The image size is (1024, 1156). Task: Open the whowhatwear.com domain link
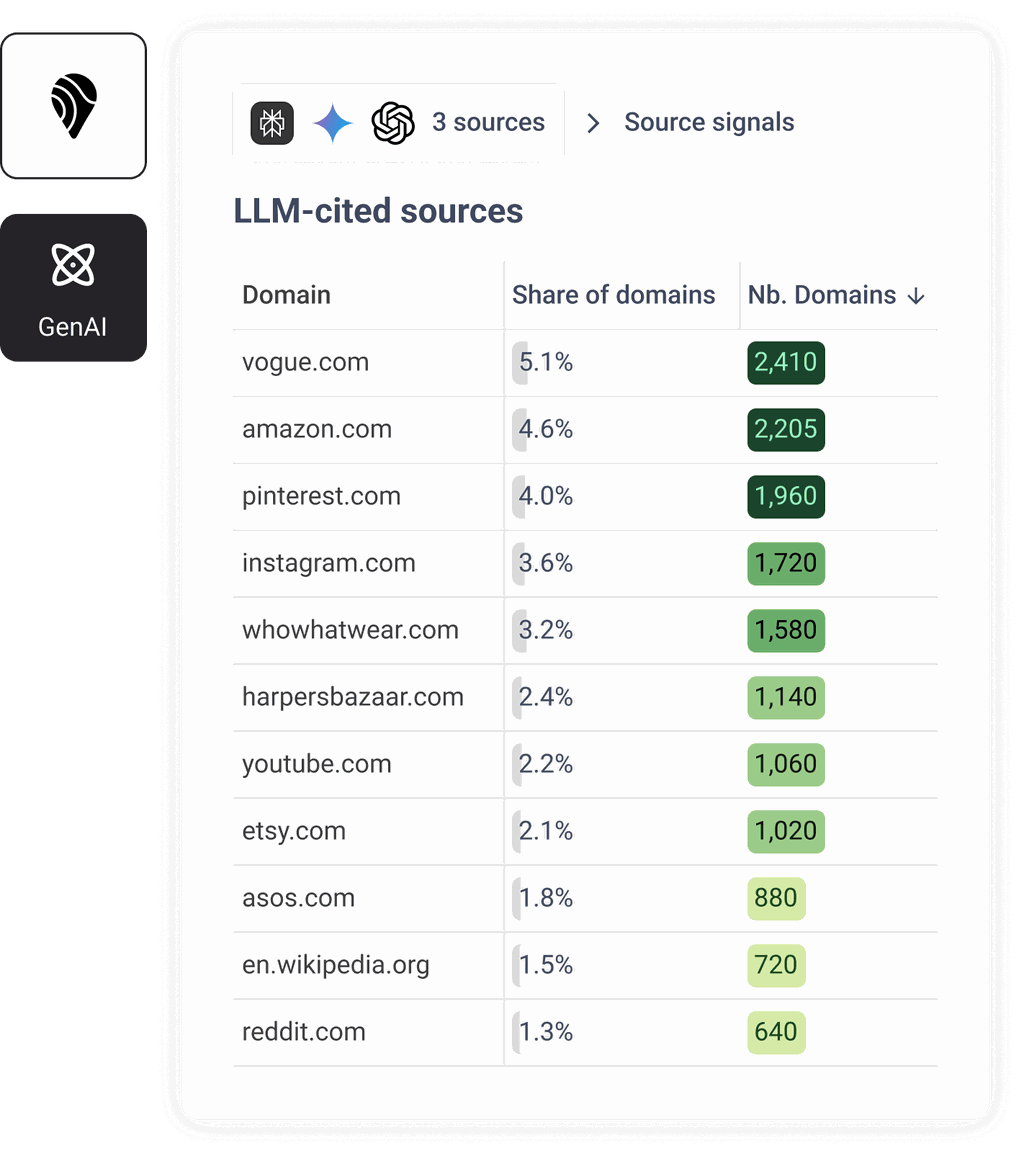pos(350,630)
